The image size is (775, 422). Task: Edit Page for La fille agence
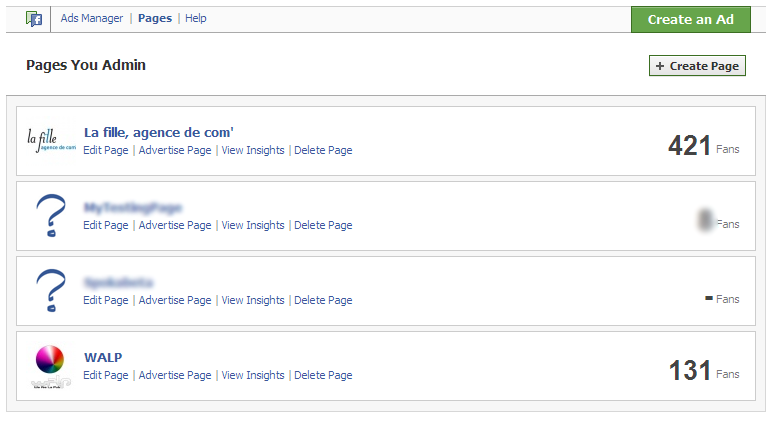click(106, 150)
